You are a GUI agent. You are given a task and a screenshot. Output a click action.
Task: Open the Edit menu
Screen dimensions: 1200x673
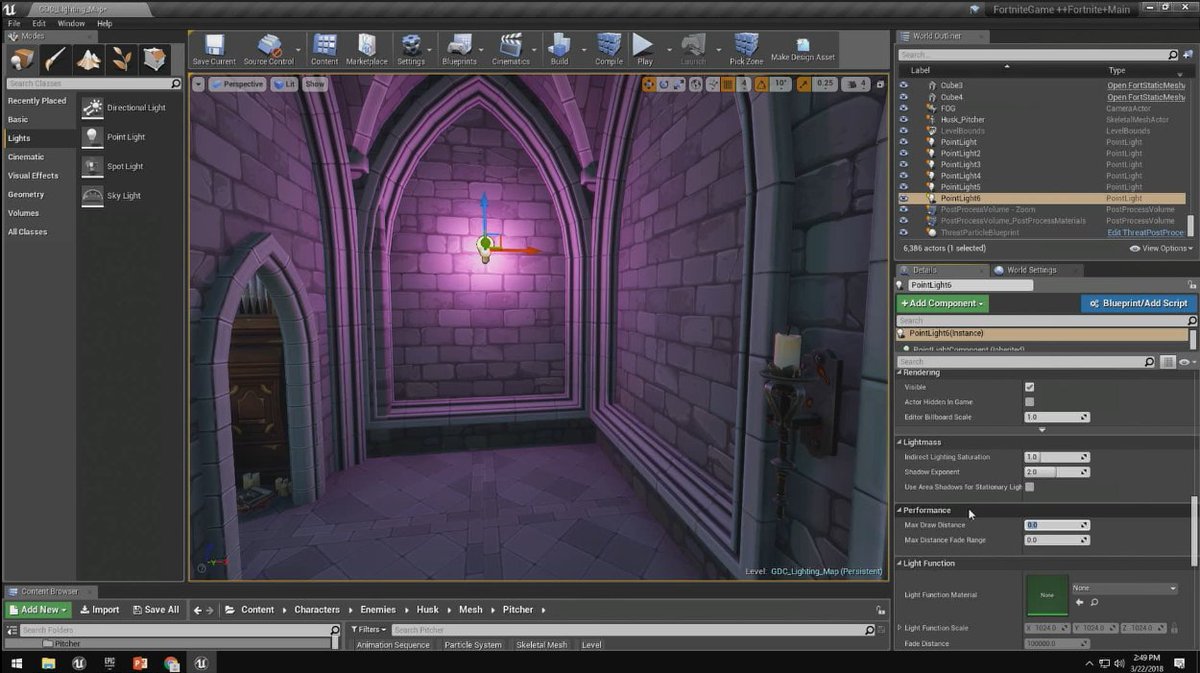click(x=39, y=23)
